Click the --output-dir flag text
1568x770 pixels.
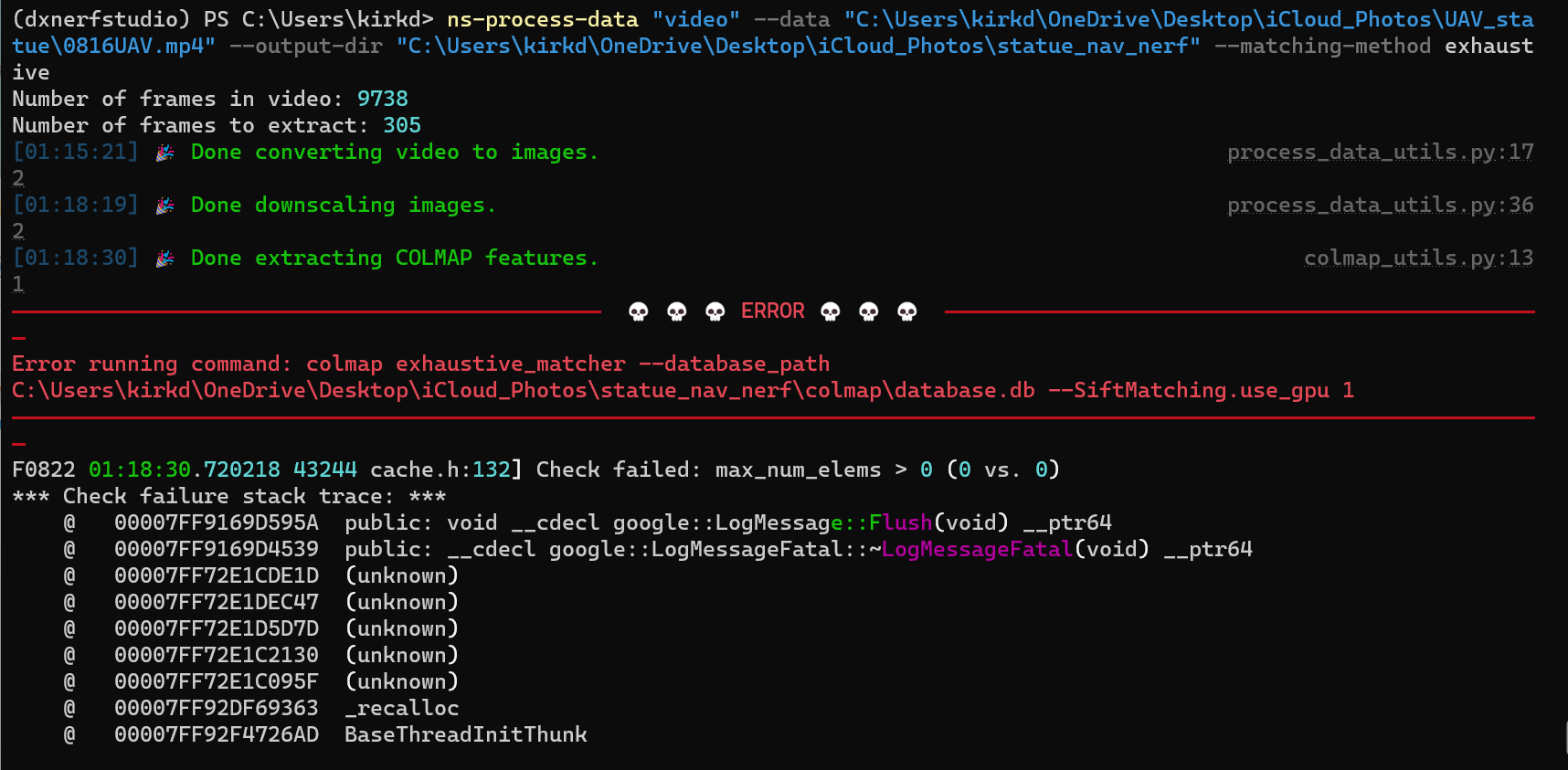pyautogui.click(x=306, y=46)
